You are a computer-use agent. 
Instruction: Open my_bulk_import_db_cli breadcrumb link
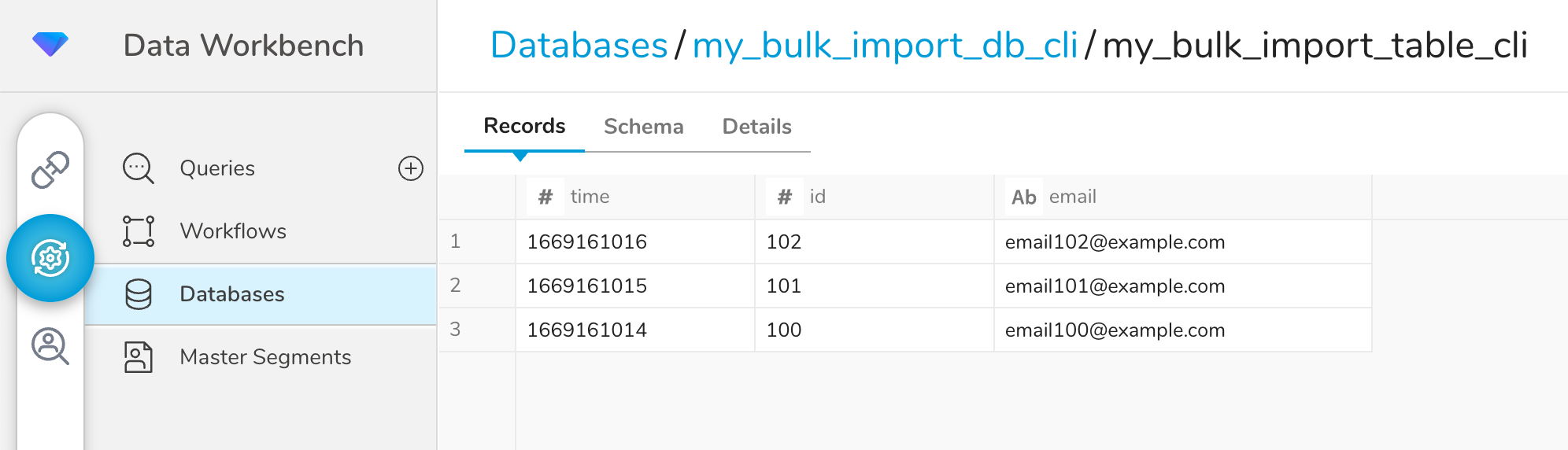(x=885, y=46)
